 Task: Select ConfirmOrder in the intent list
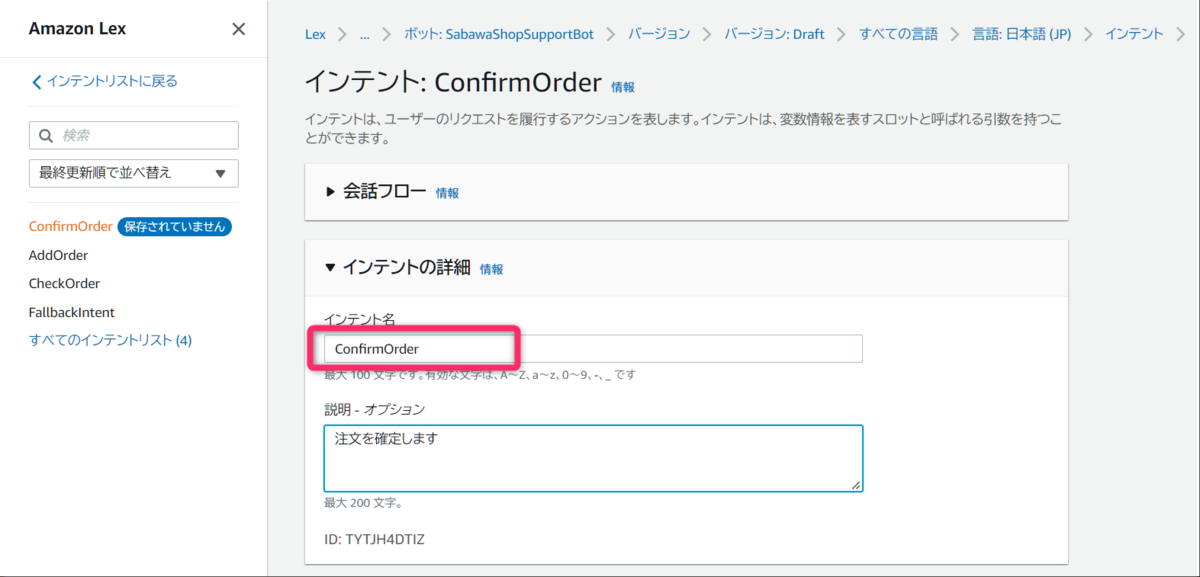70,226
